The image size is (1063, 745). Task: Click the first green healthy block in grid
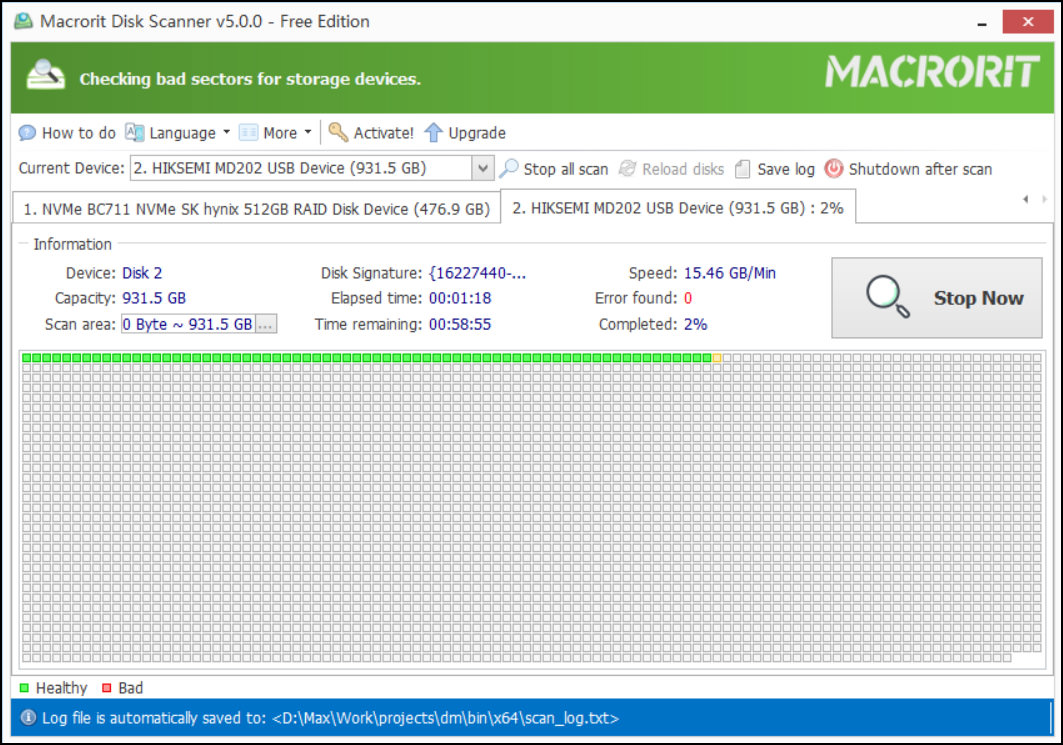[x=26, y=358]
